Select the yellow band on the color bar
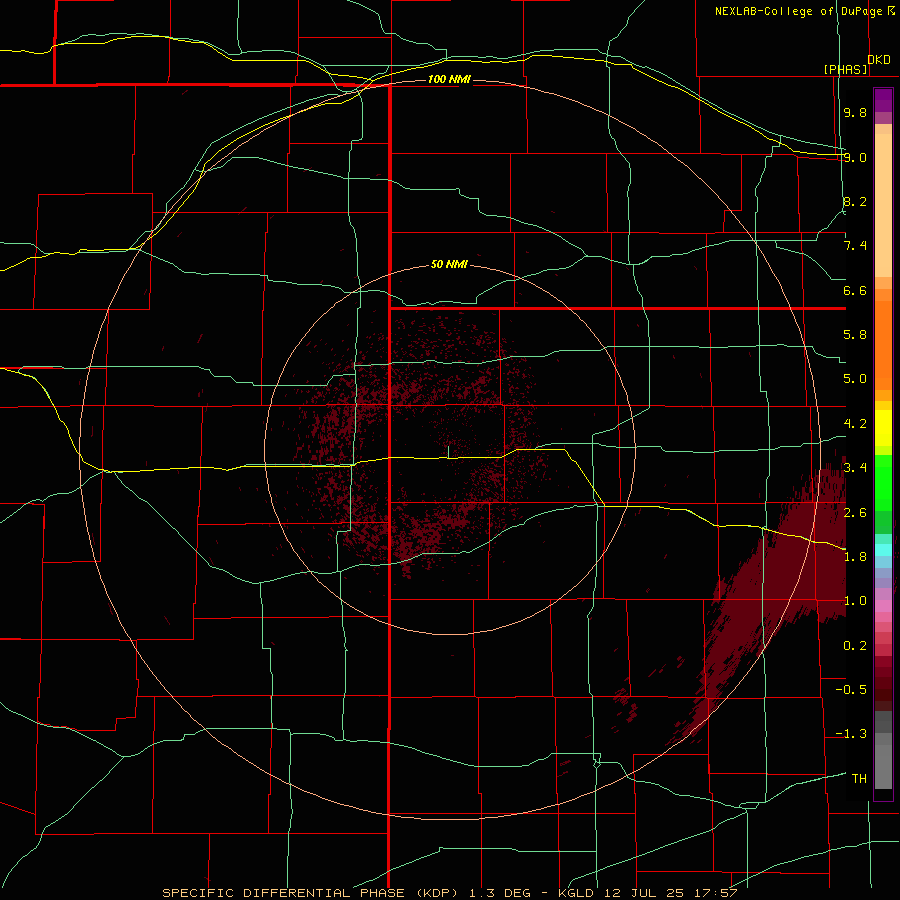The height and width of the screenshot is (900, 900). (x=883, y=428)
